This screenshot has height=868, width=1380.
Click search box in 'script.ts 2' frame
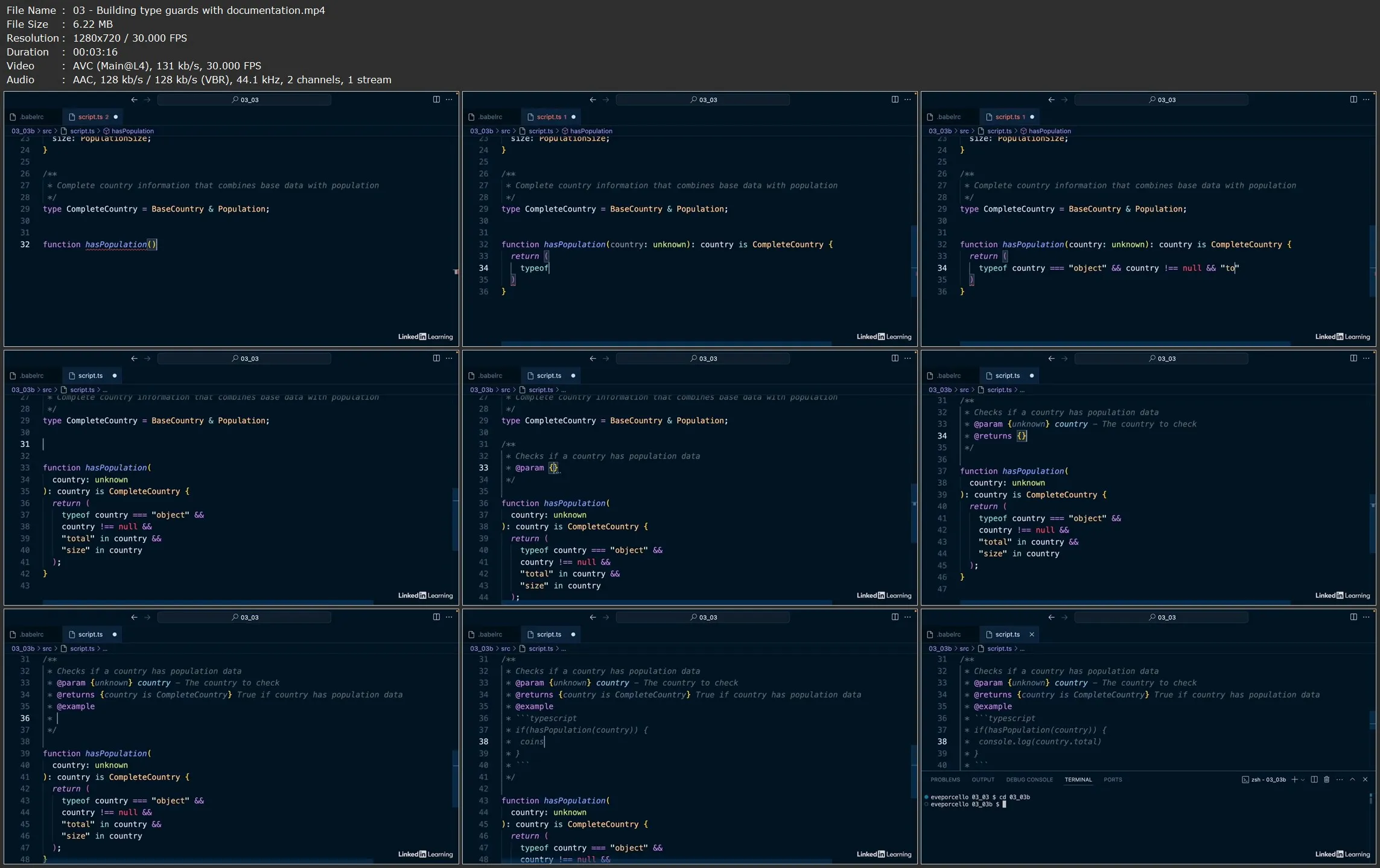(x=244, y=100)
